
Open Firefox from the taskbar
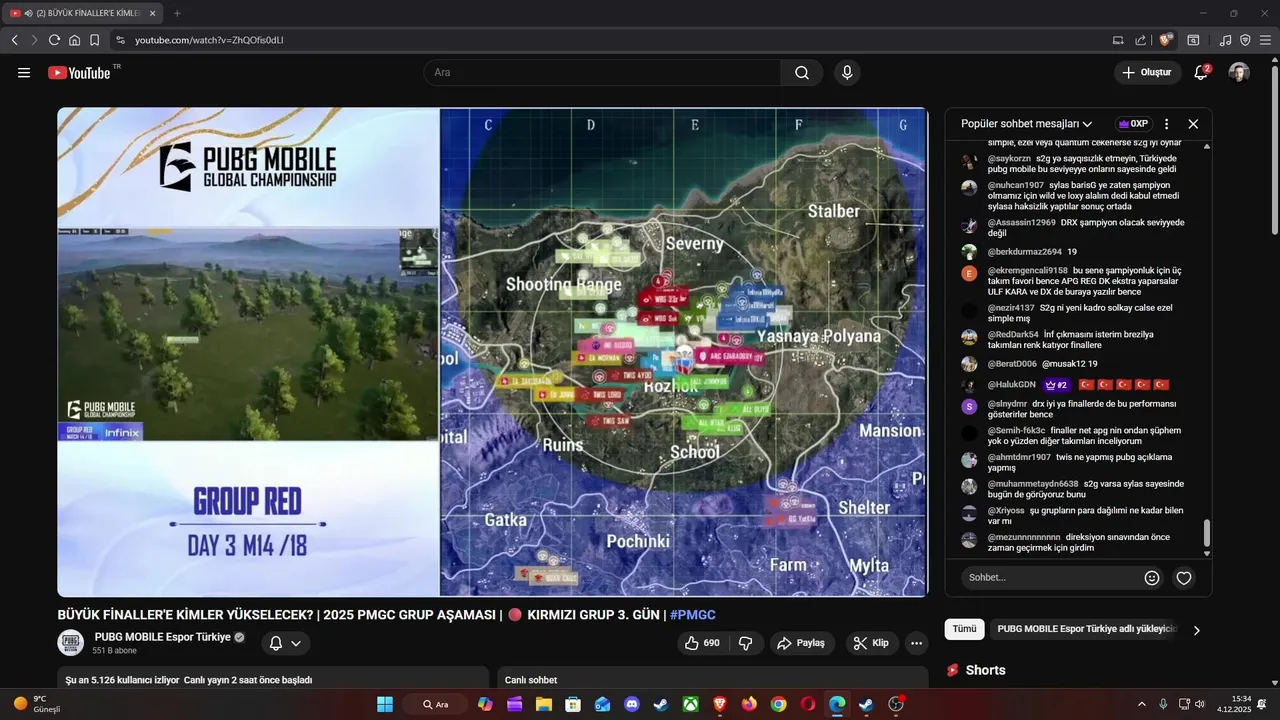tap(749, 704)
